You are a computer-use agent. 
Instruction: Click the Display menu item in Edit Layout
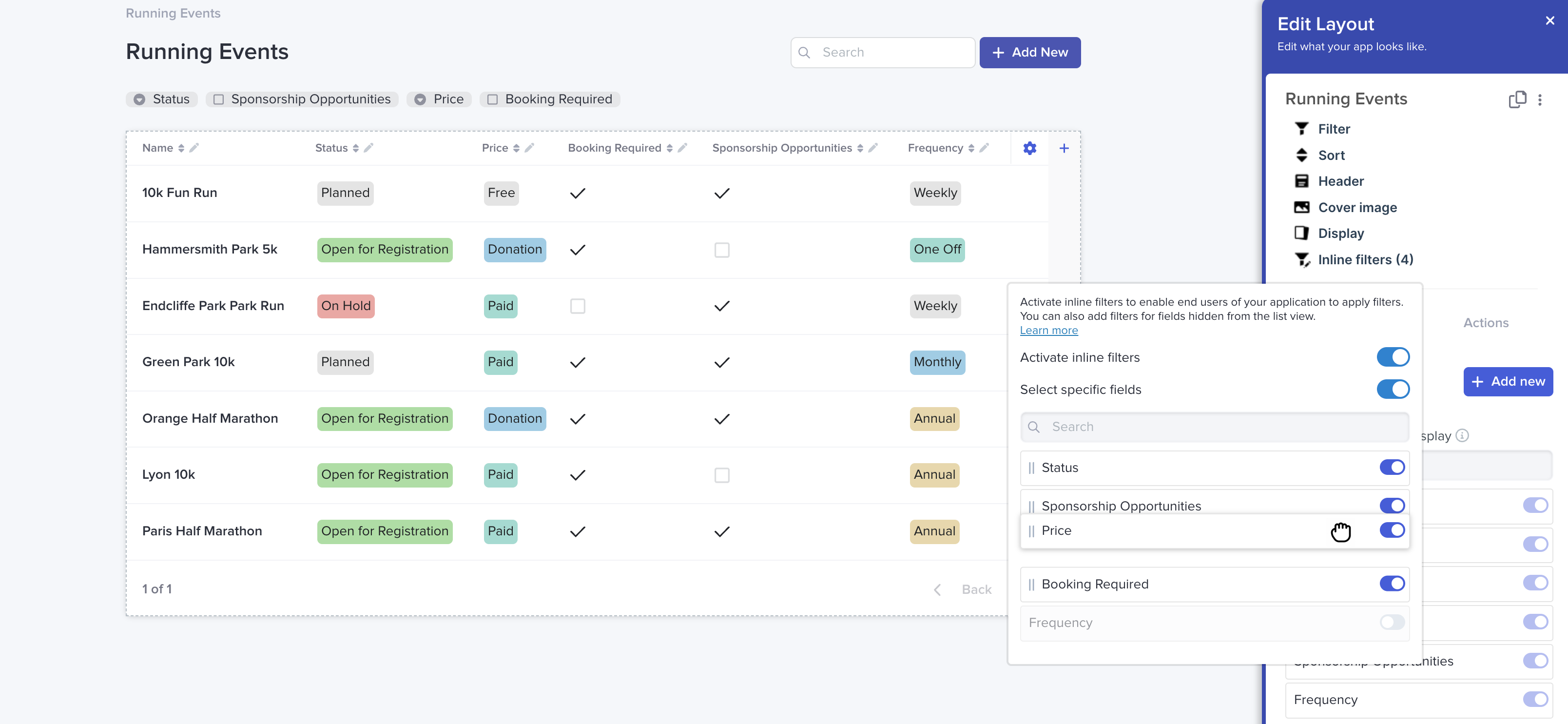point(1341,233)
